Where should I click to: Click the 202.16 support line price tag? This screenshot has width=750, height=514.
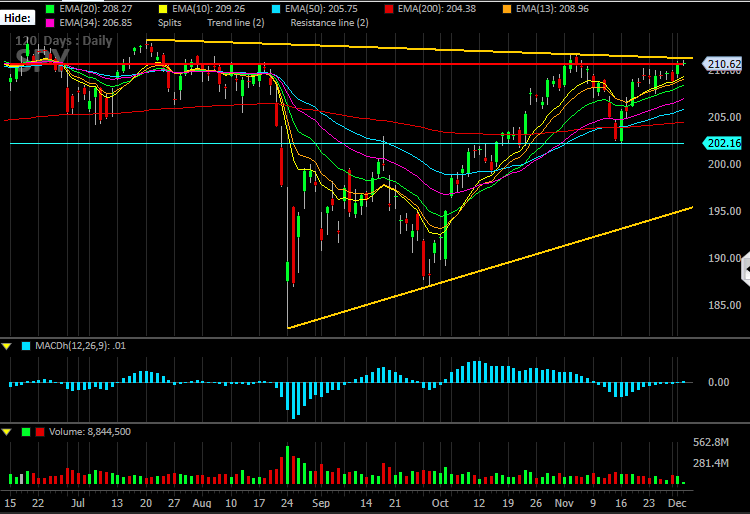tap(722, 143)
